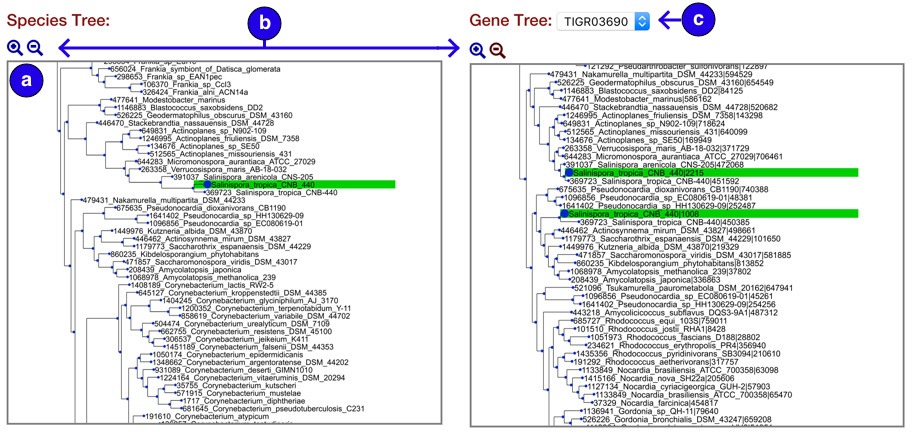913x435 pixels.
Task: Zoom in on the Gene Tree
Action: coord(477,51)
